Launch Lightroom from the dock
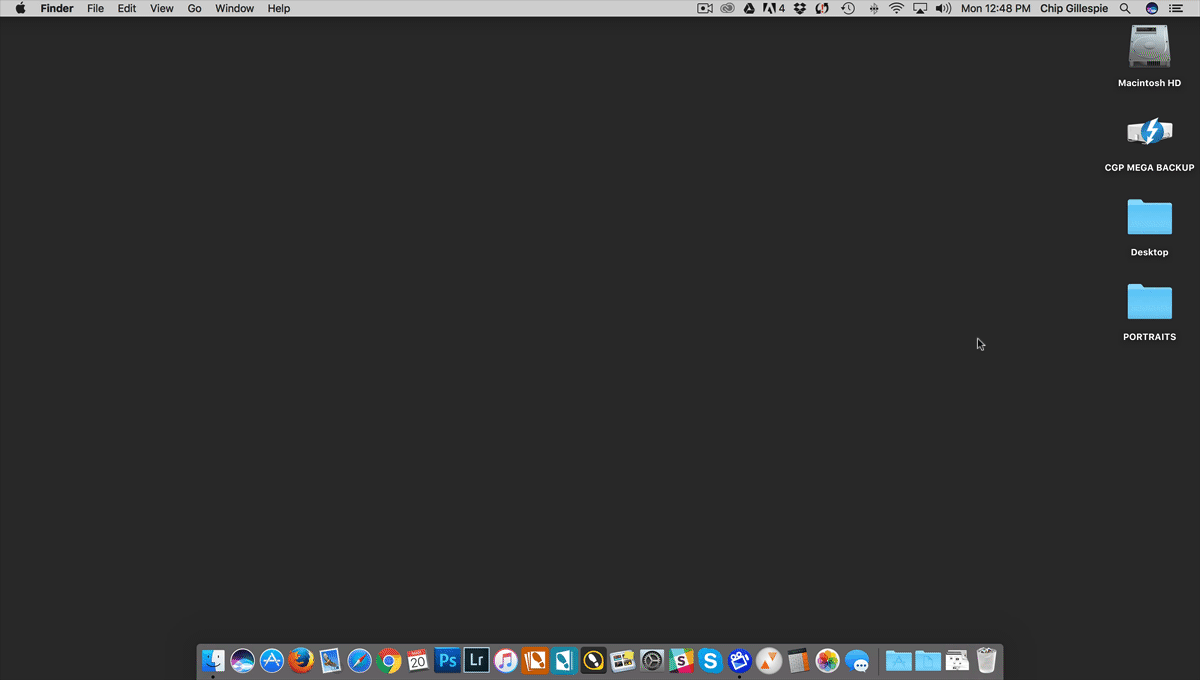This screenshot has width=1200, height=680. click(477, 660)
